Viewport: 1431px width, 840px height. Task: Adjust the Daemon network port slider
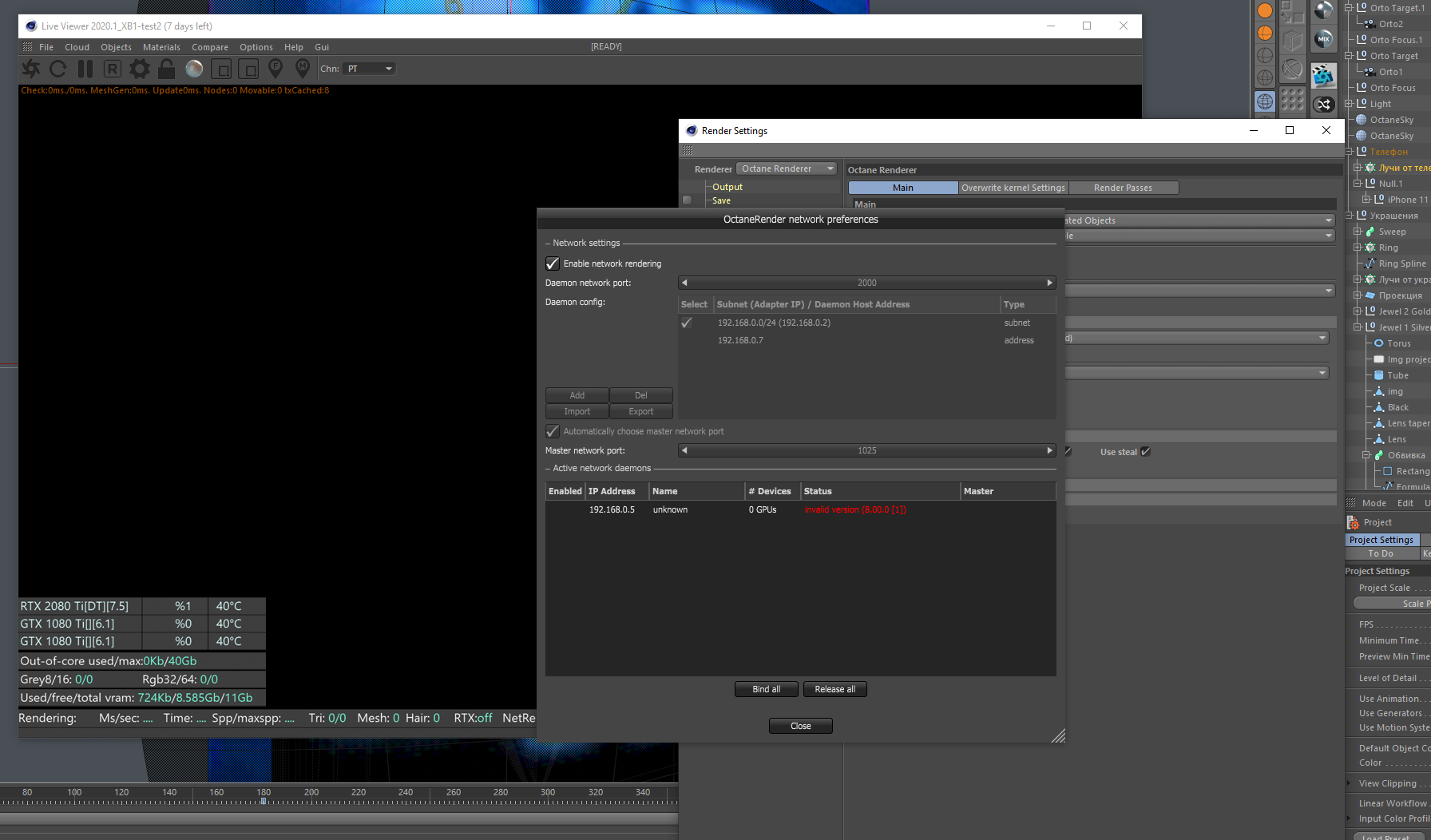pos(867,283)
